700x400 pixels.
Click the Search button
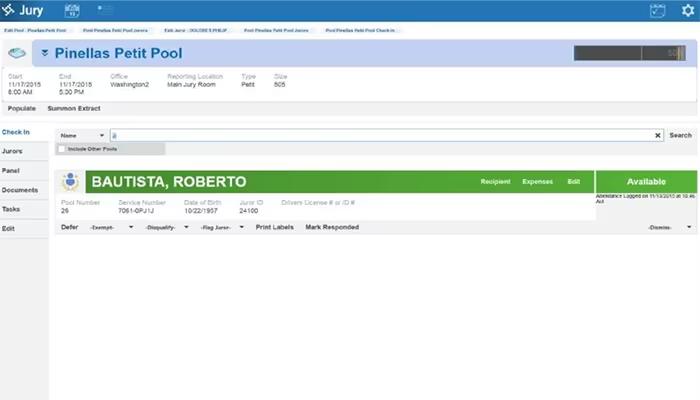680,135
